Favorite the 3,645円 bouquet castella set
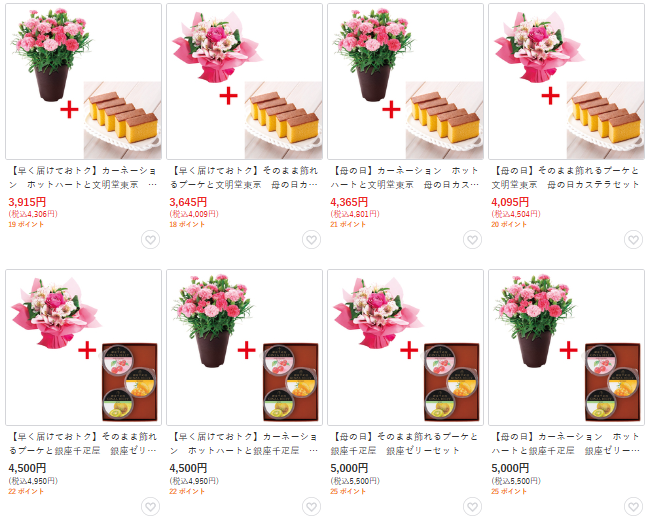Image resolution: width=651 pixels, height=517 pixels. (311, 240)
